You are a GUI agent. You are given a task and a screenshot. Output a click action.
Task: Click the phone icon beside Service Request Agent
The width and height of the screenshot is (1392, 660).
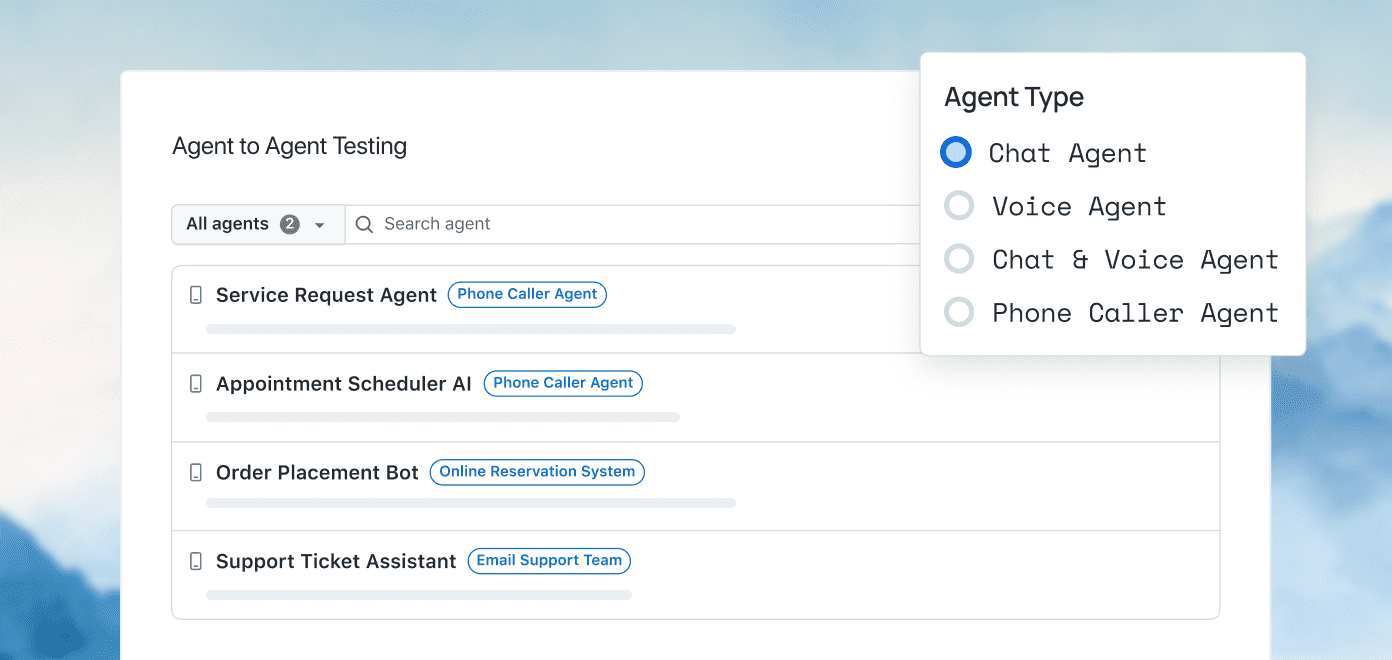[198, 294]
